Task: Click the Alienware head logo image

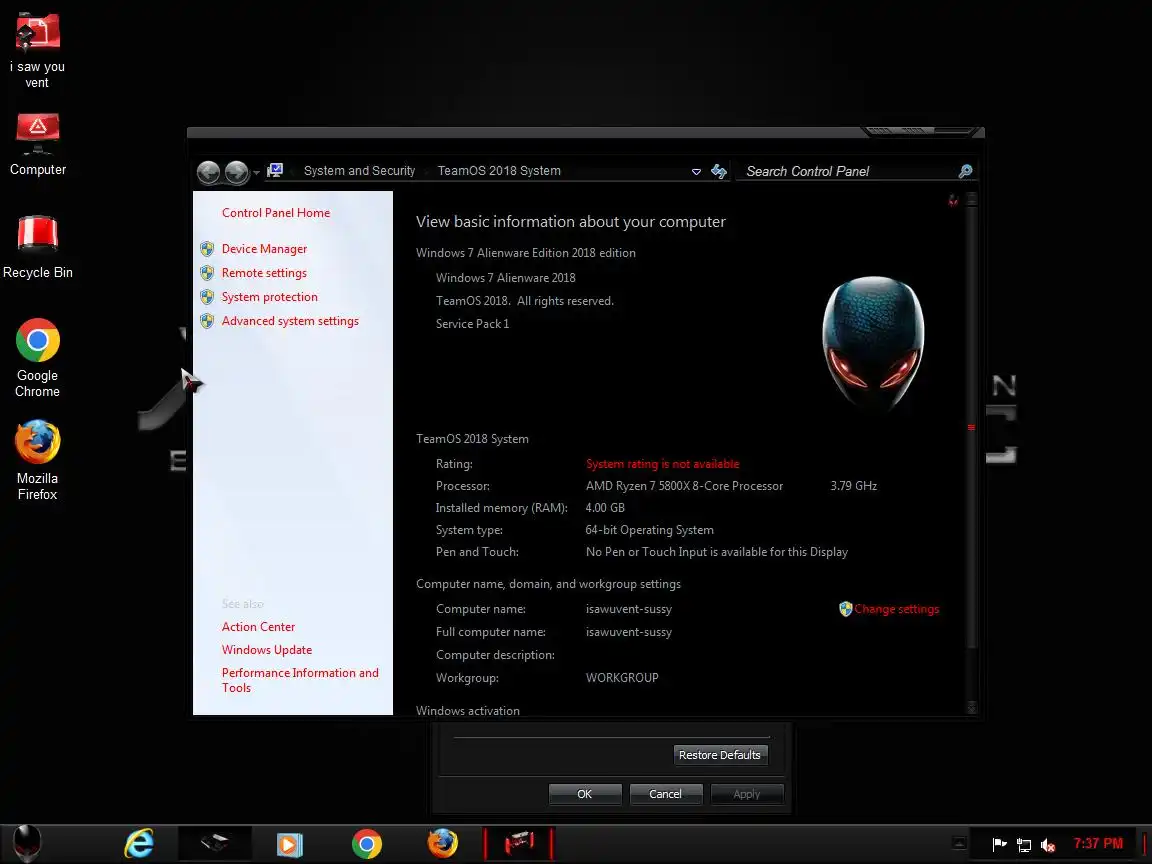Action: click(873, 342)
